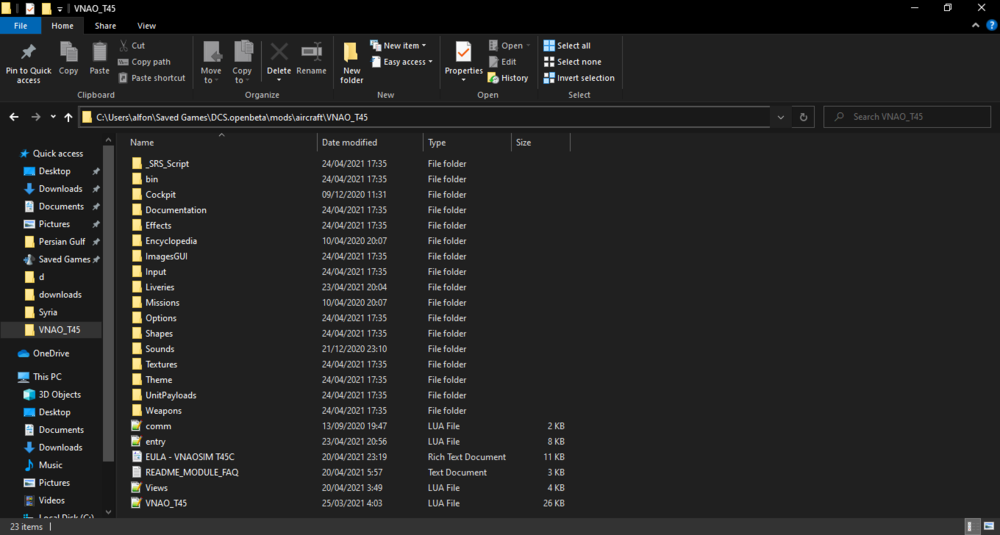Click the Paste ribbon icon
The image size is (1000, 535).
point(99,52)
